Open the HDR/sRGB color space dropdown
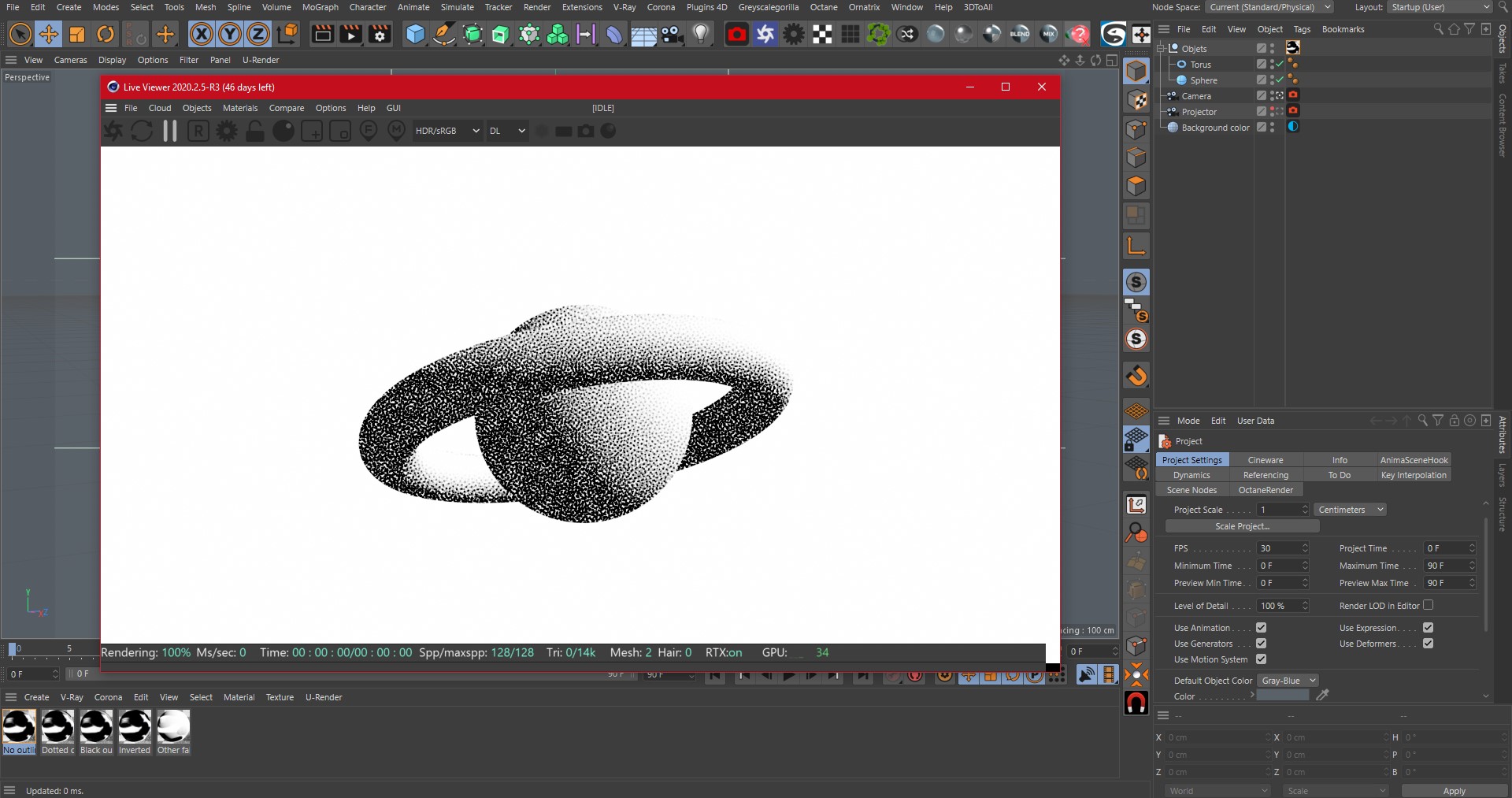1512x798 pixels. [x=447, y=132]
